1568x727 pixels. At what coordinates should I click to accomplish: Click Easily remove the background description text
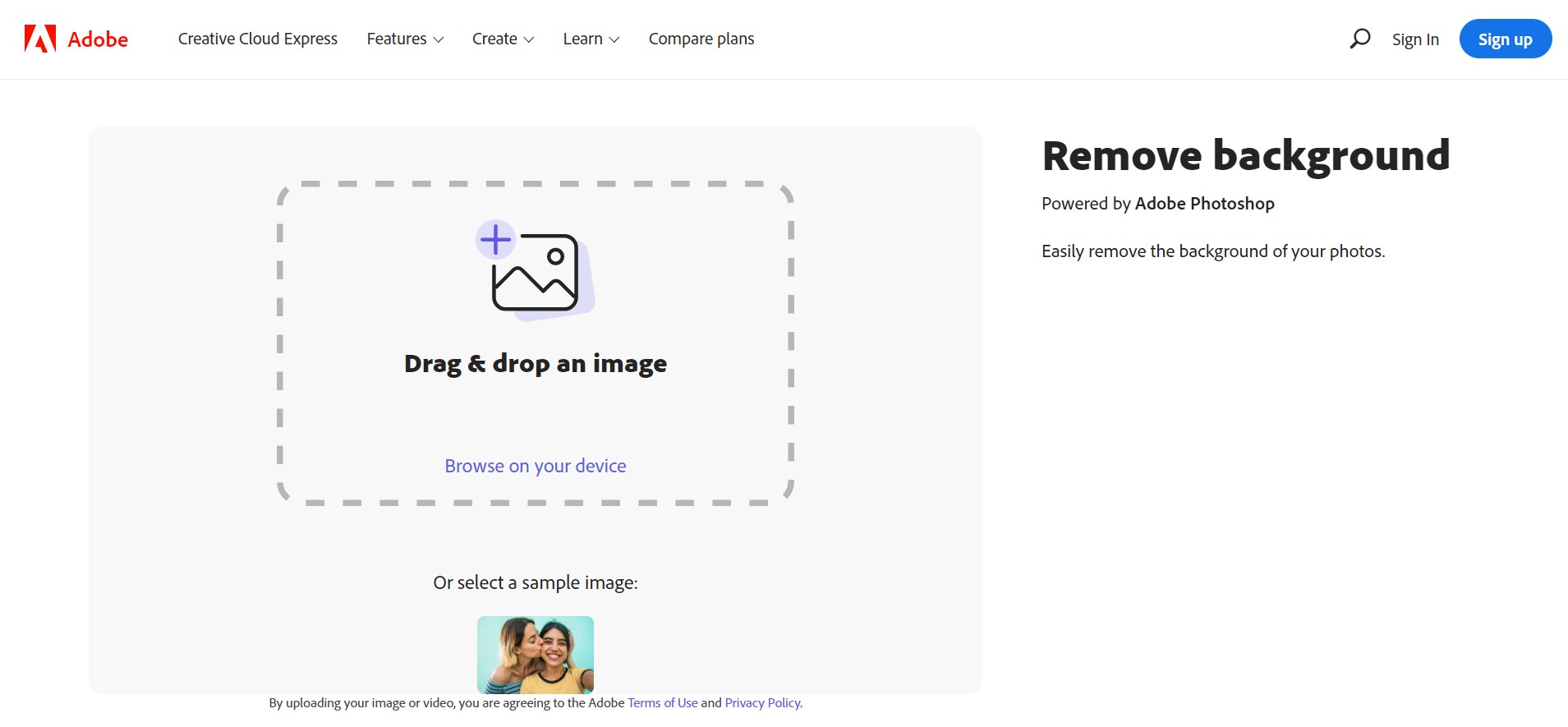tap(1213, 251)
